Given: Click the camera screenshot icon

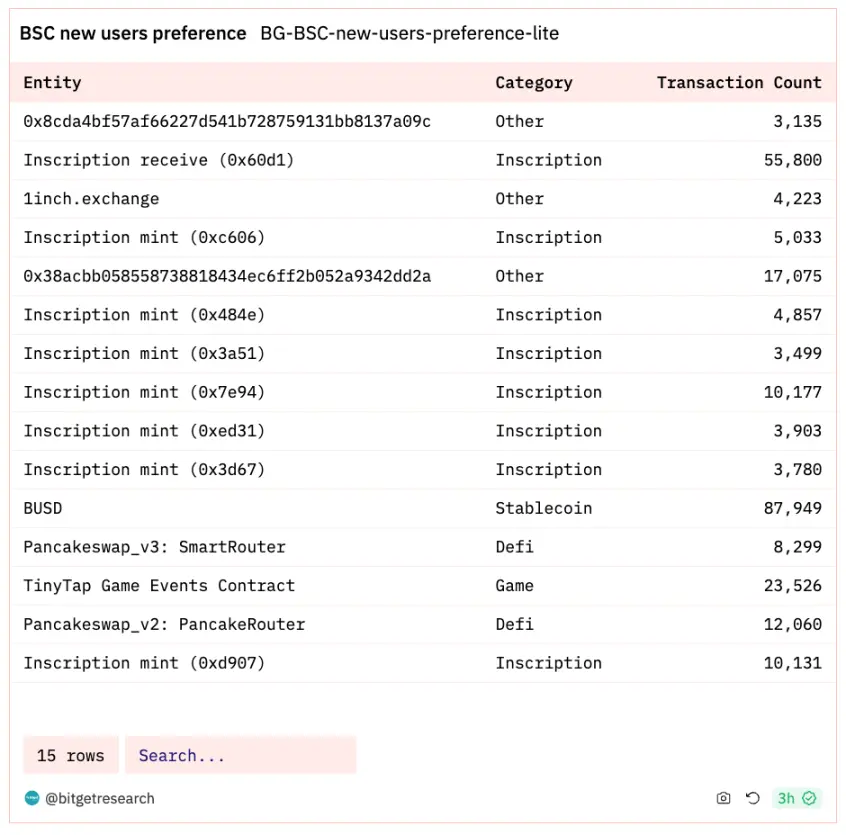Looking at the screenshot, I should click(x=723, y=798).
